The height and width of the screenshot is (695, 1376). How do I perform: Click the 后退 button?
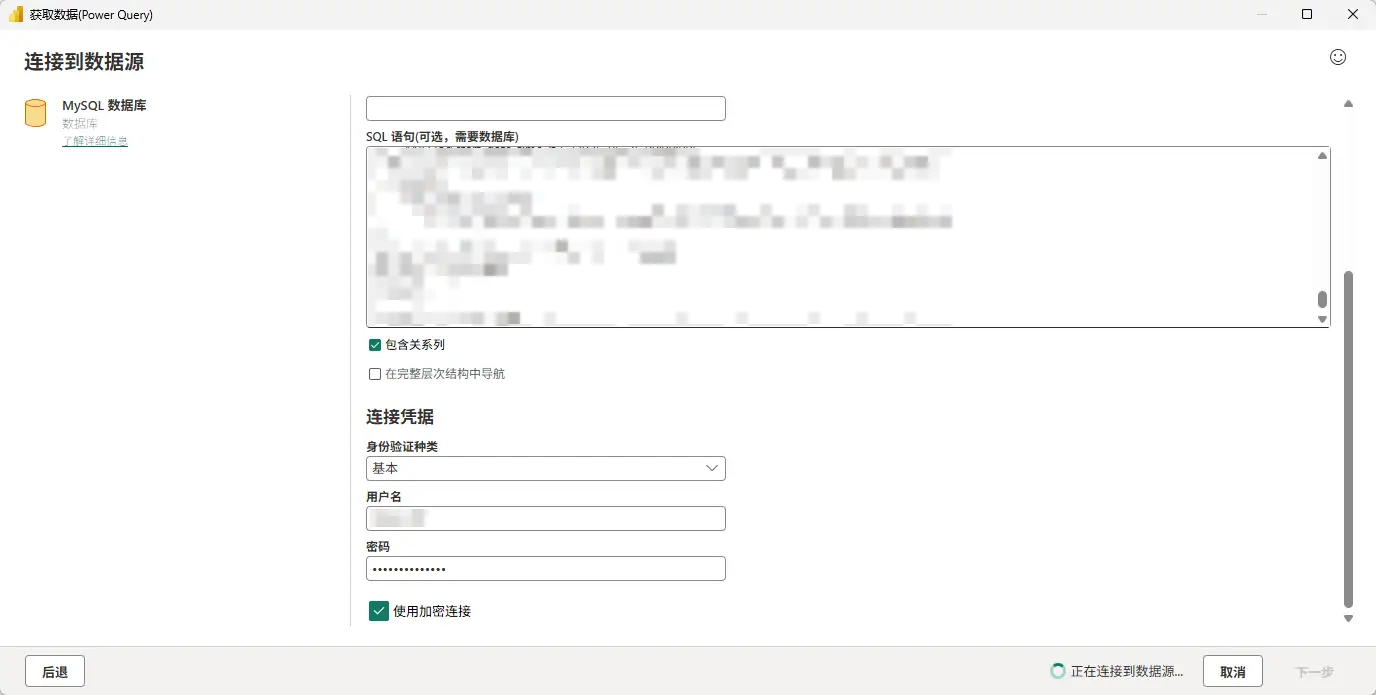[55, 672]
